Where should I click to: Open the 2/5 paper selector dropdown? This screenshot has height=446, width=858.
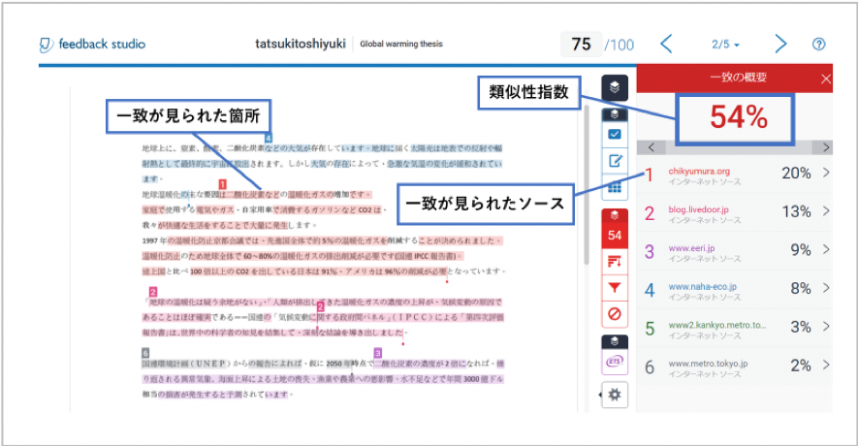click(x=726, y=44)
